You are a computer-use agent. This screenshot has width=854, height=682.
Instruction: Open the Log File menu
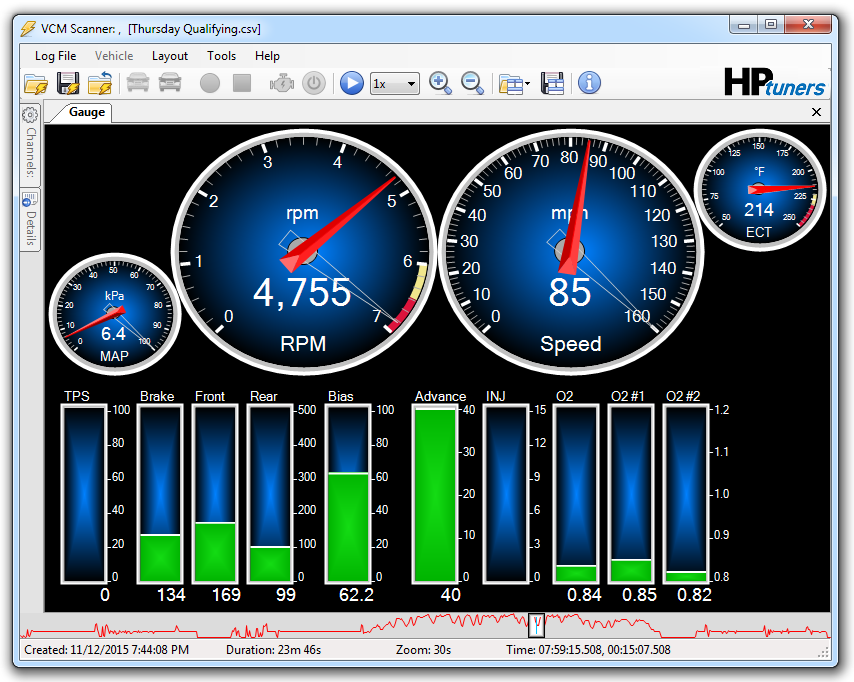tap(55, 56)
